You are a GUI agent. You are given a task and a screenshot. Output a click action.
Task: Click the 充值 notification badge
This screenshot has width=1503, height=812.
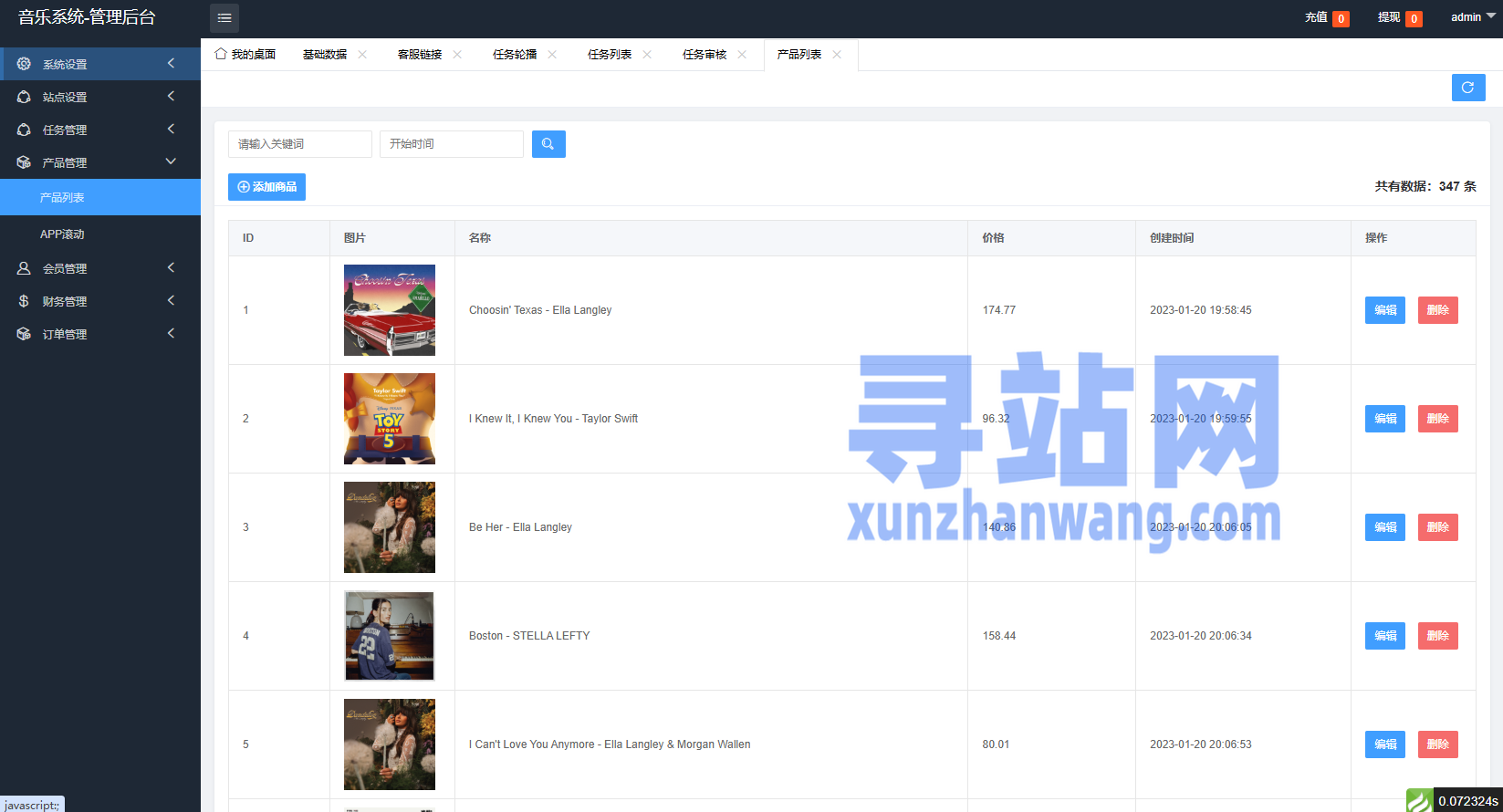(1341, 19)
